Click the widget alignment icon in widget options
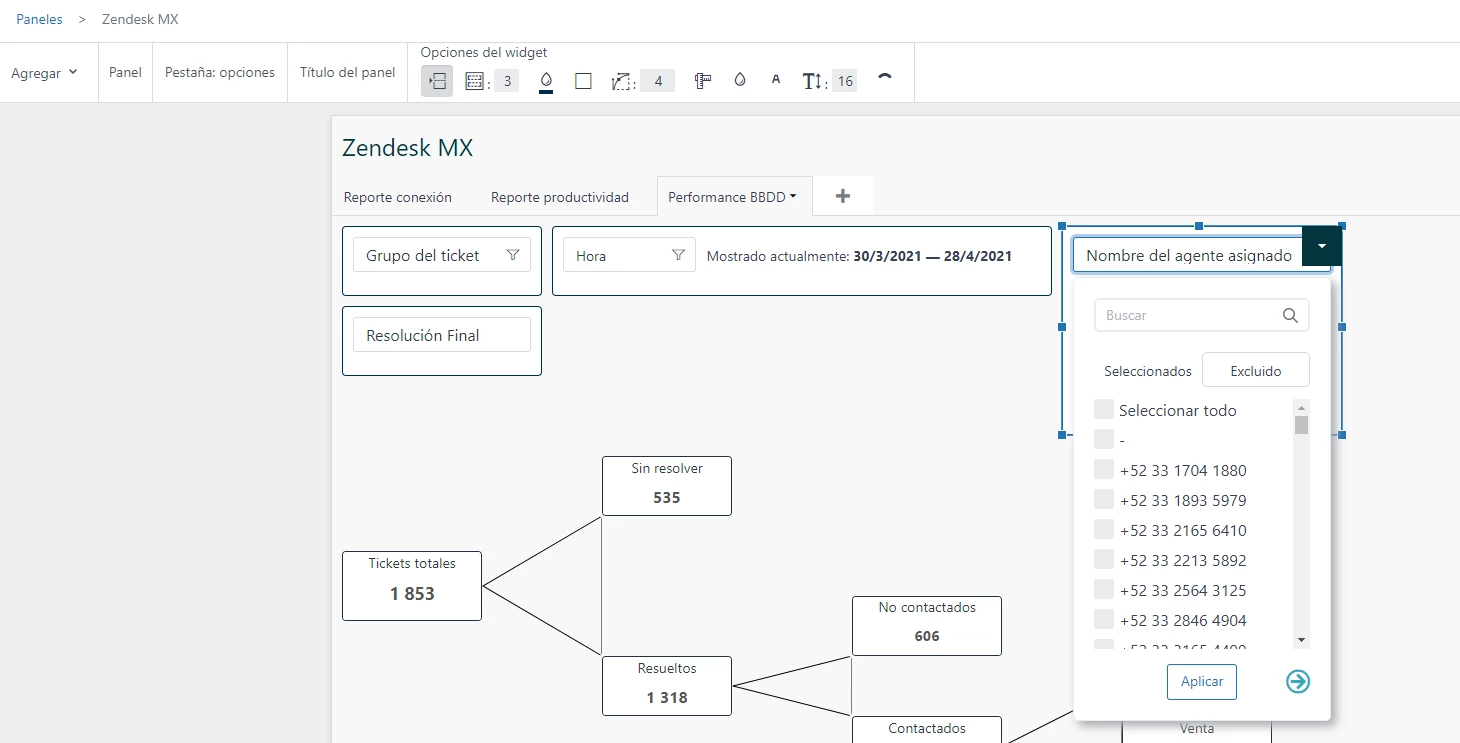 point(437,81)
